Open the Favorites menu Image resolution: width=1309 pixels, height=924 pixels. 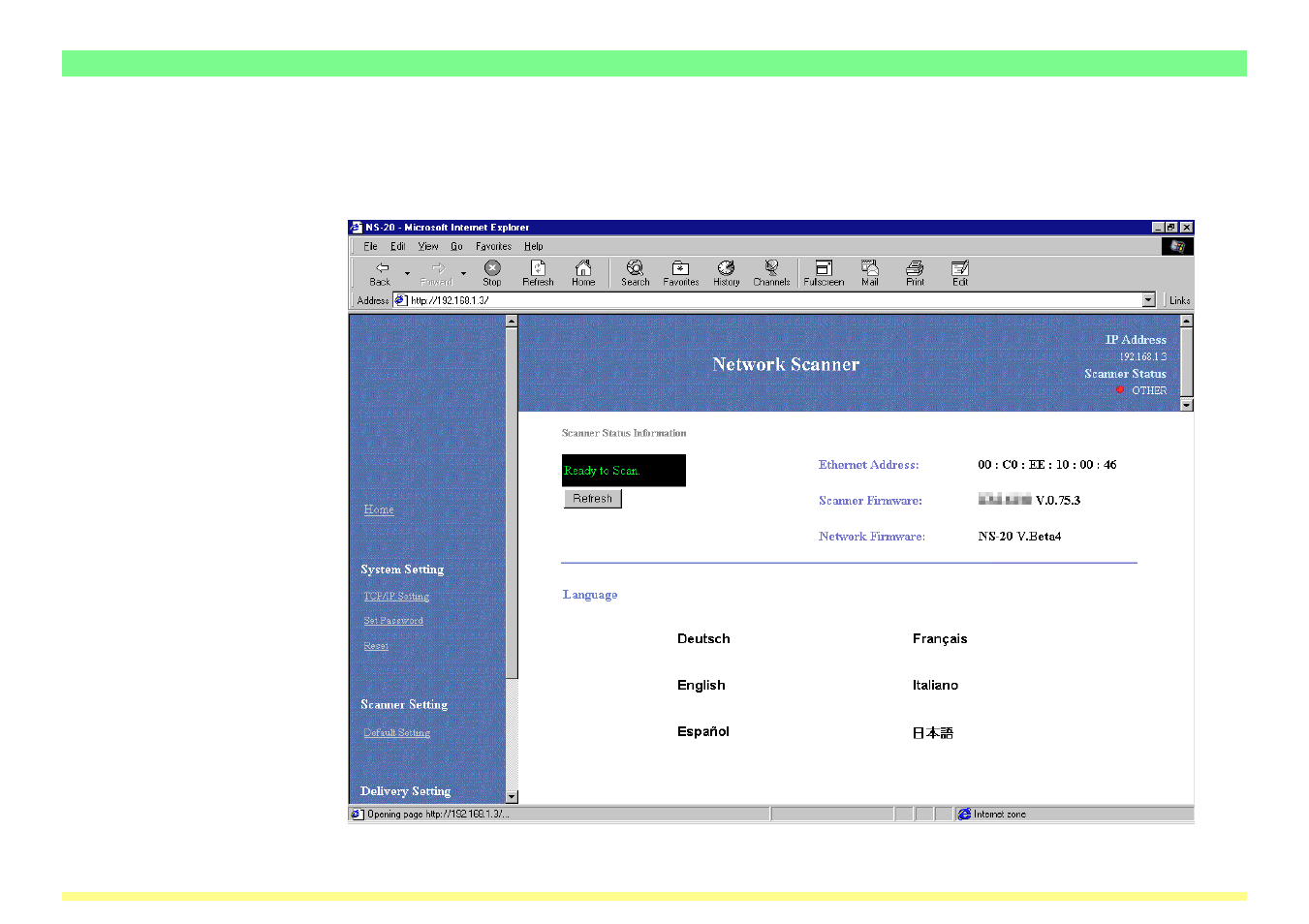coord(493,247)
